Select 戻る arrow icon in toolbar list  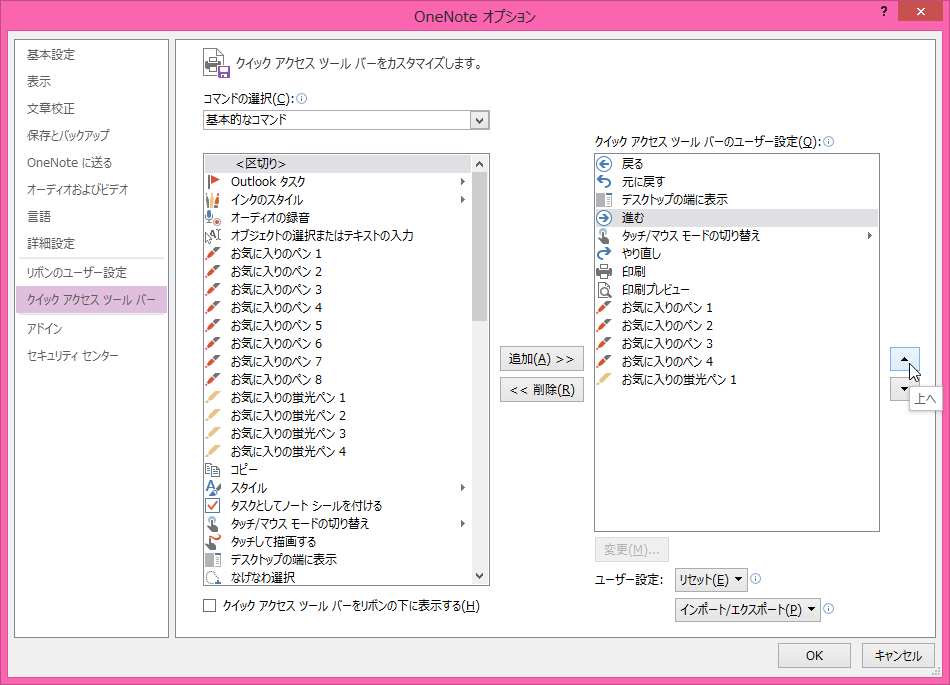click(604, 164)
